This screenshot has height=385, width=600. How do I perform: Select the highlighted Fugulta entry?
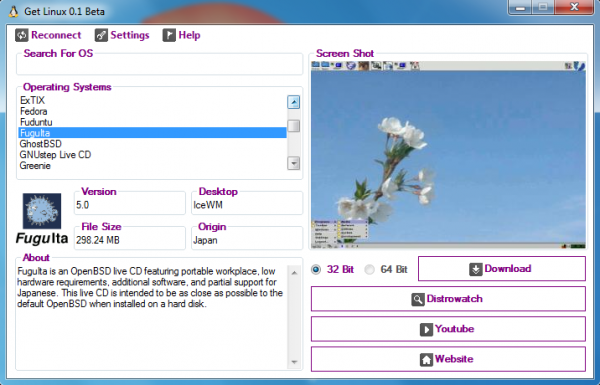[153, 133]
